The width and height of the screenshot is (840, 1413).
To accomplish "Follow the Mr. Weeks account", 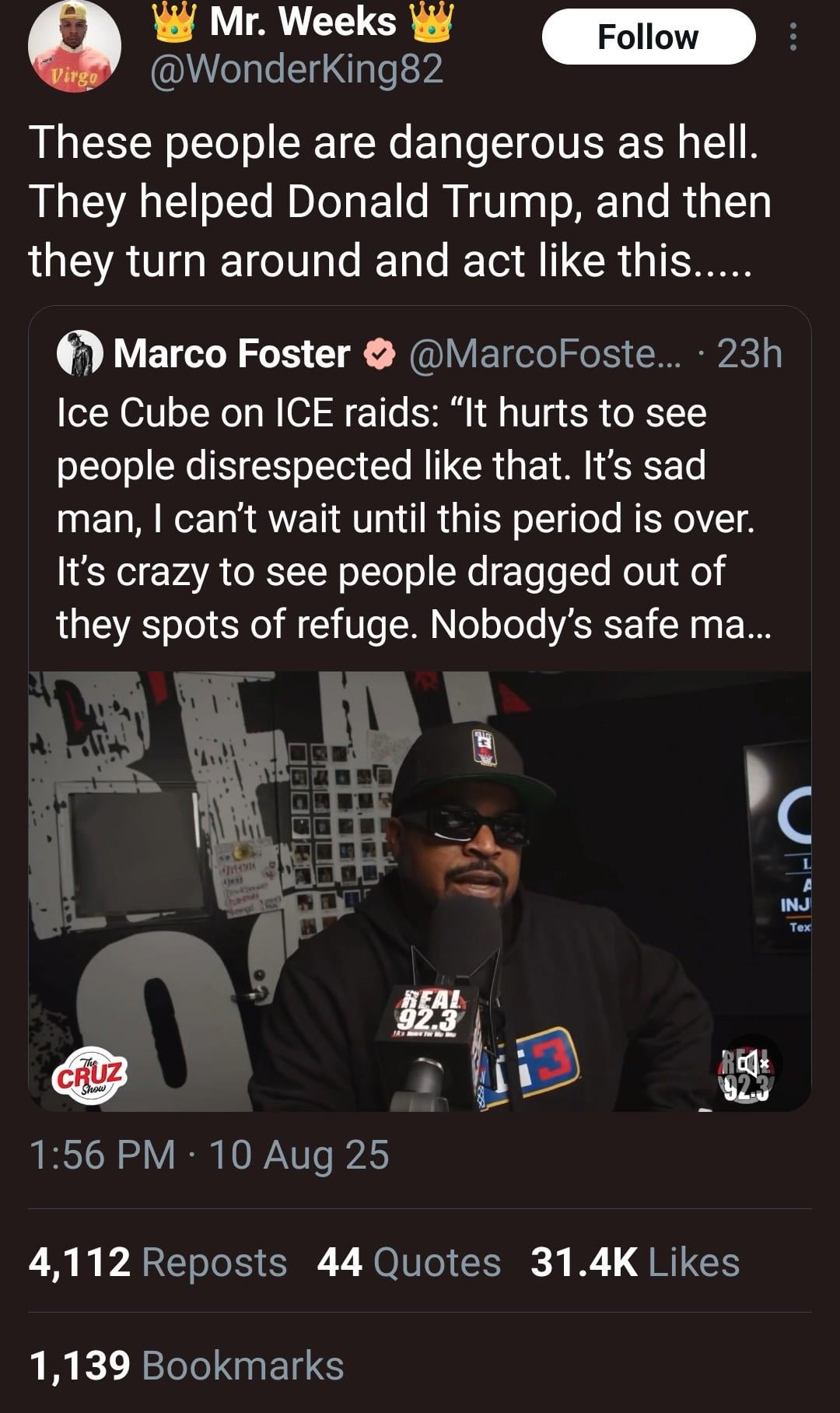I will coord(648,37).
